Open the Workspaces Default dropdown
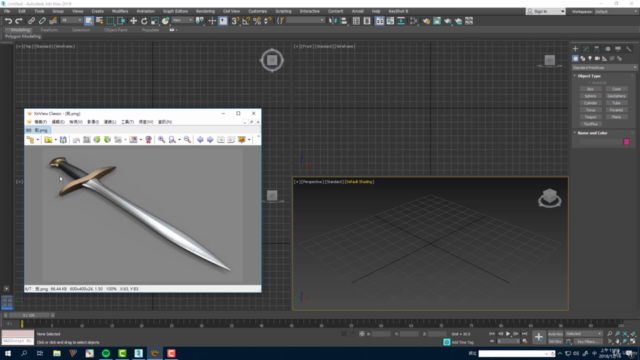This screenshot has width=640, height=360. coord(616,11)
